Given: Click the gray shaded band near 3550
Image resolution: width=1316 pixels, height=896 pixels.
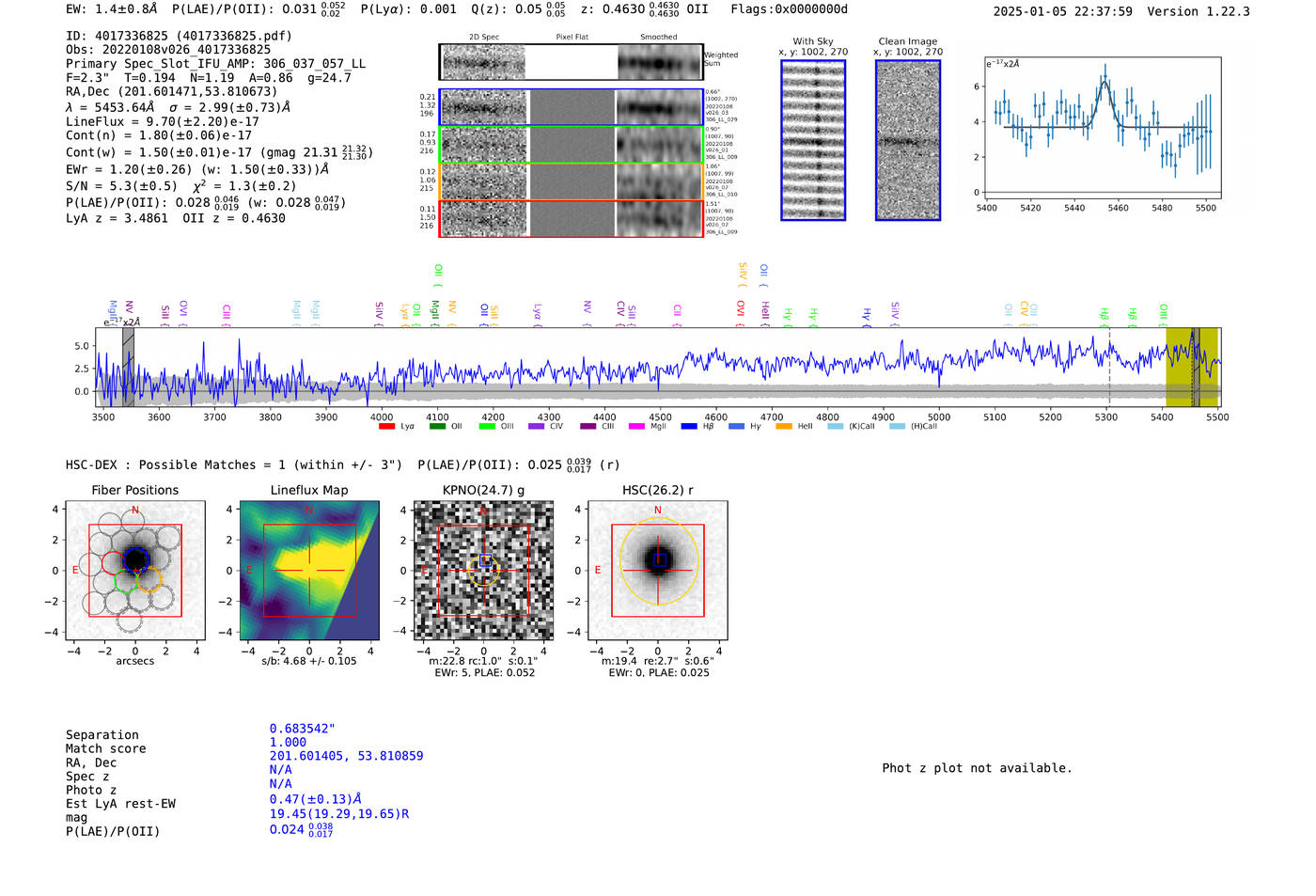Looking at the screenshot, I should tap(128, 367).
